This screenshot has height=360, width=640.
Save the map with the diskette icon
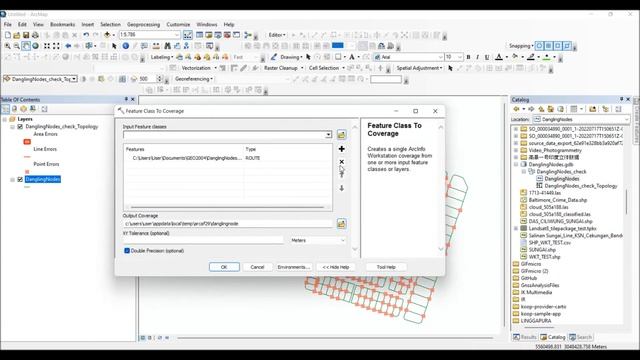26,35
